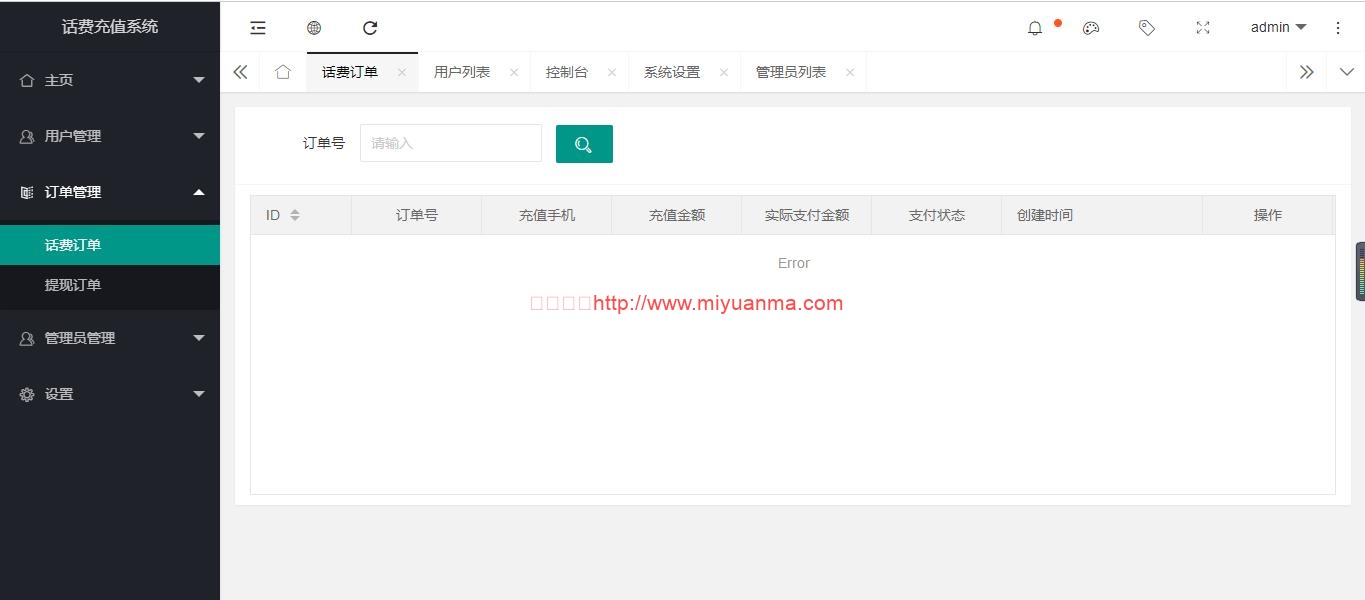1365x600 pixels.
Task: Refresh the page with the reload icon
Action: click(x=370, y=28)
